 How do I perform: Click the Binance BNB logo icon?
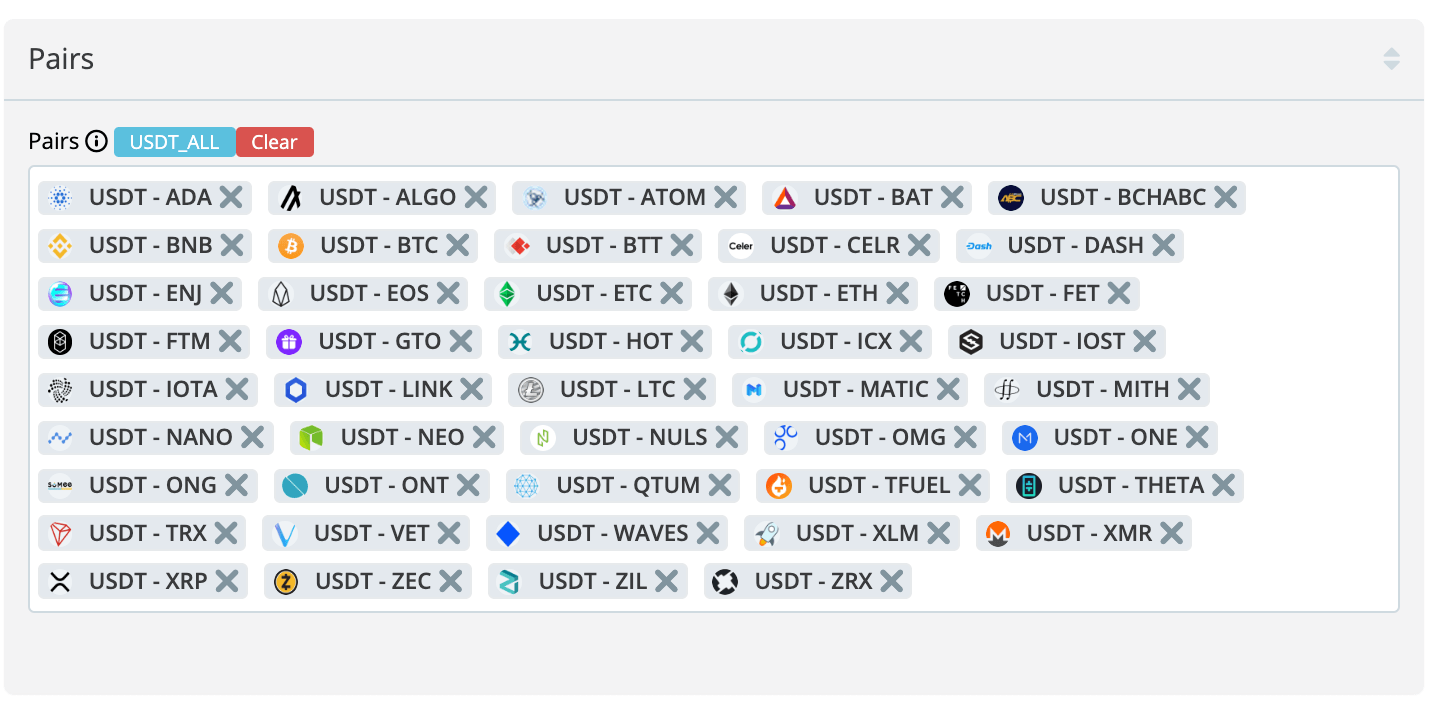[x=60, y=246]
